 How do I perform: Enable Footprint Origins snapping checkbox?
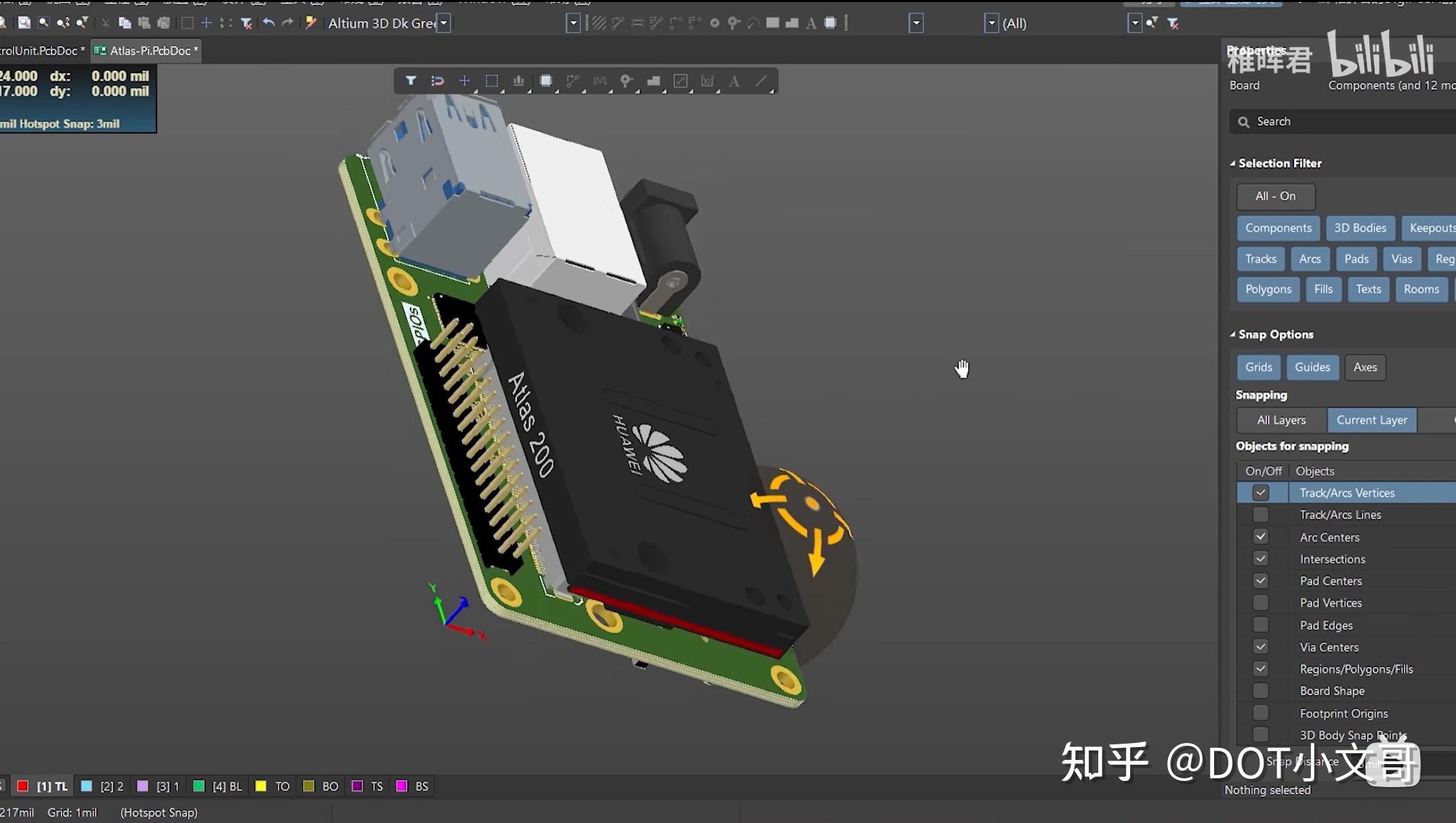pos(1260,713)
